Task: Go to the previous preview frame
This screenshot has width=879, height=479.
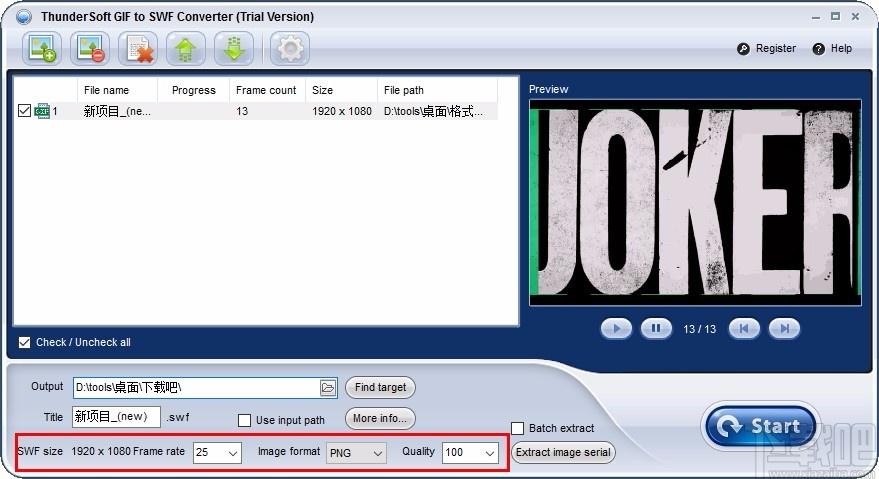Action: (744, 329)
